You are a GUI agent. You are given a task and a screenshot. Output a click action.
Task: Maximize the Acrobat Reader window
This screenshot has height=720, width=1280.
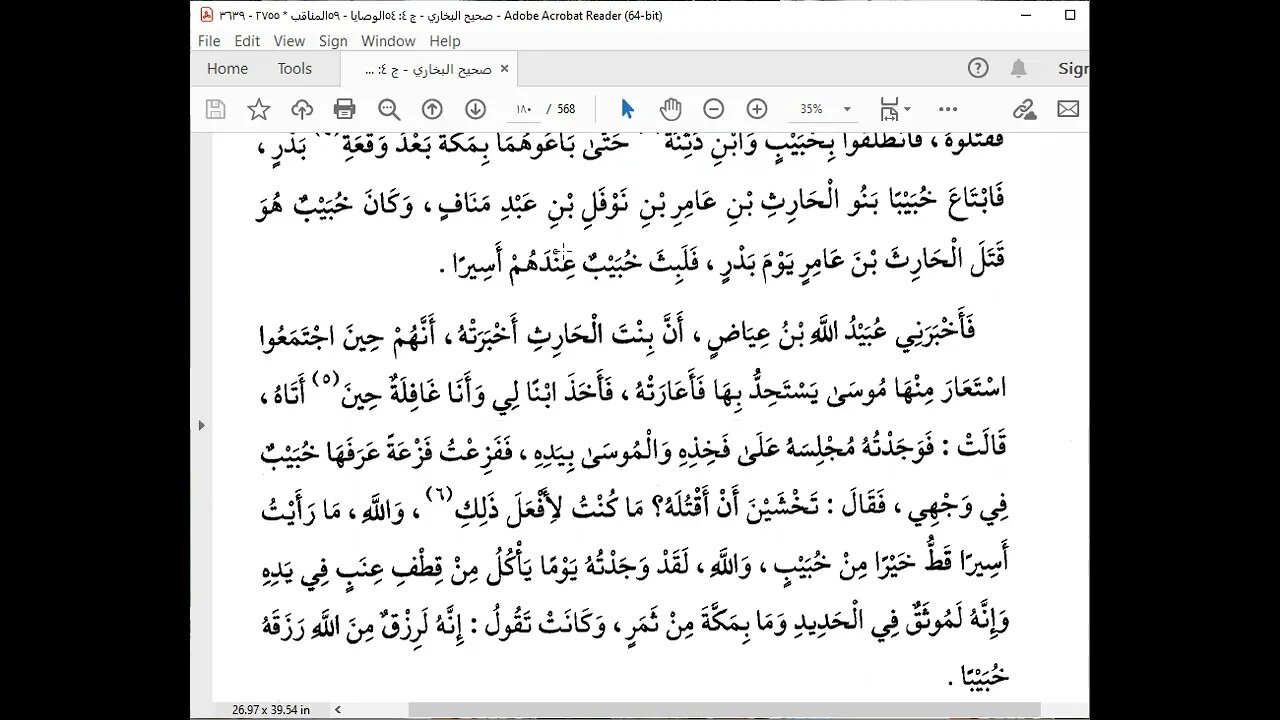[x=1070, y=15]
